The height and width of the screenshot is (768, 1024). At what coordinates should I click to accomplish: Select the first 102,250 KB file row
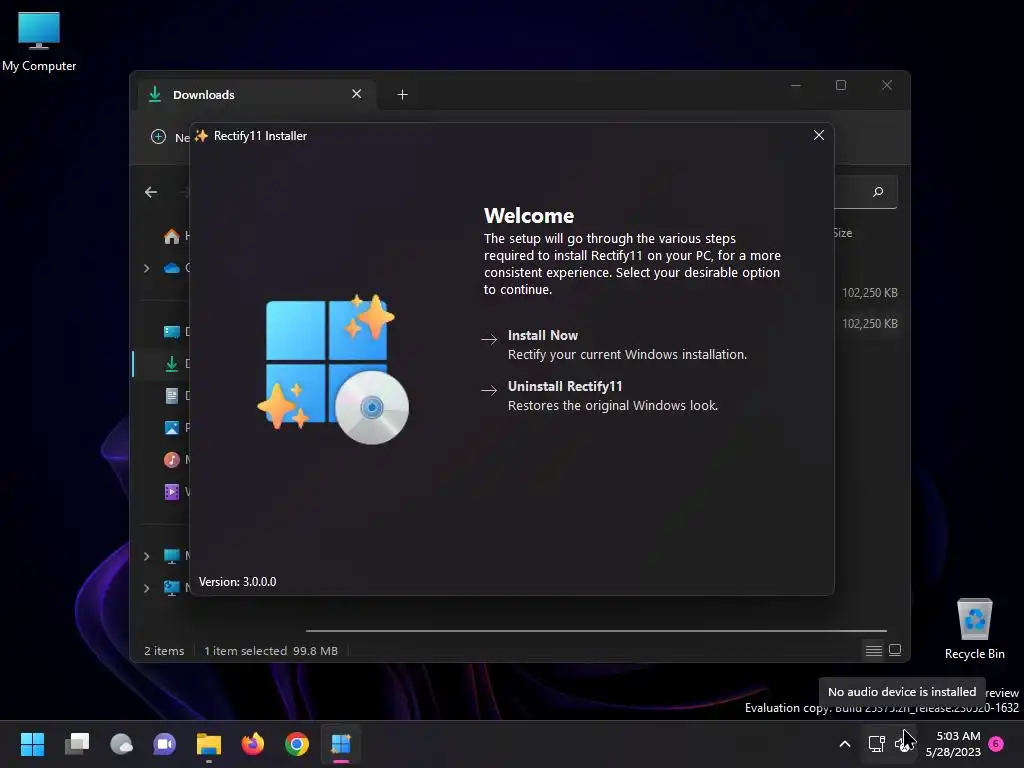click(869, 293)
